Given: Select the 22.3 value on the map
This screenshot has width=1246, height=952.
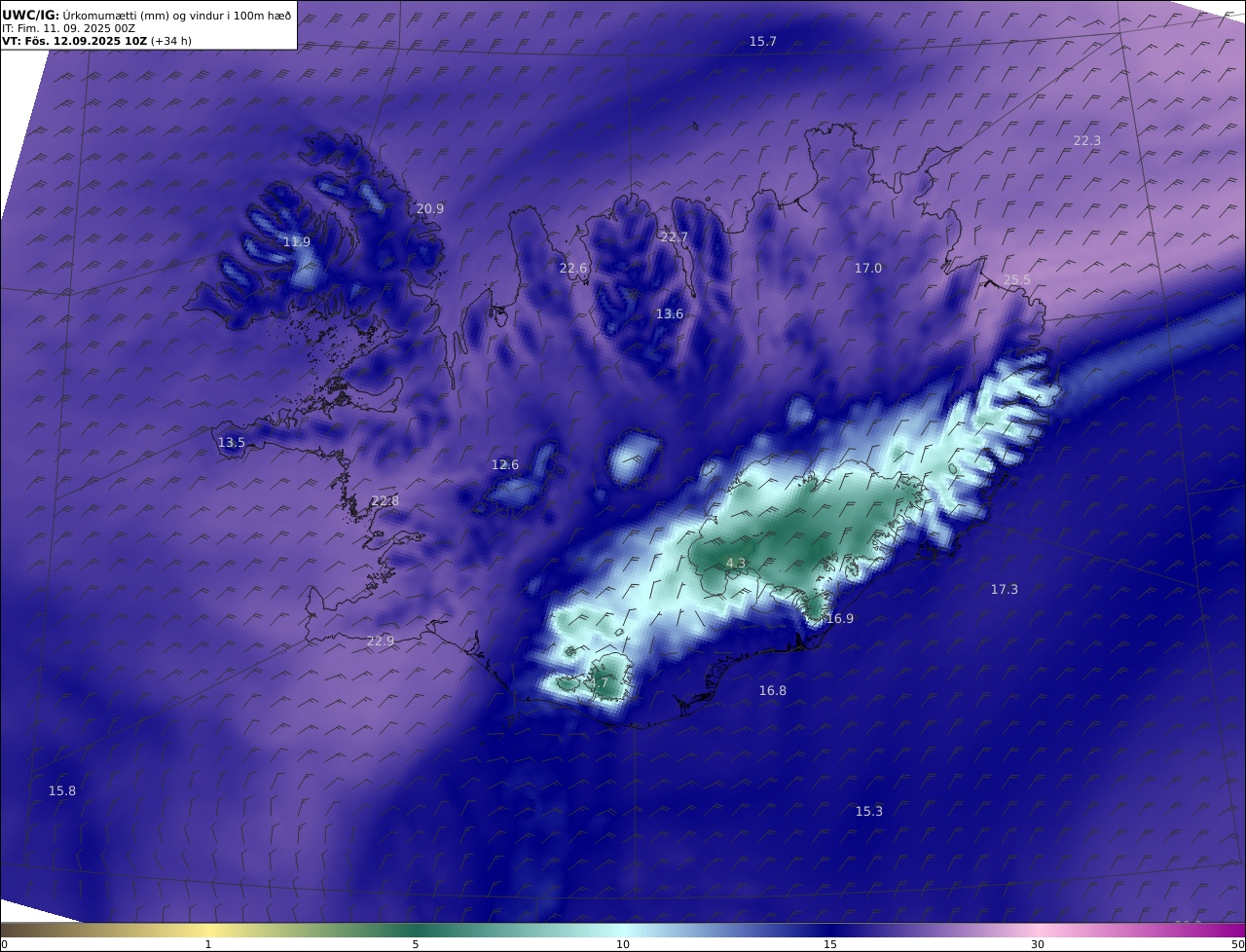Looking at the screenshot, I should click(1086, 140).
